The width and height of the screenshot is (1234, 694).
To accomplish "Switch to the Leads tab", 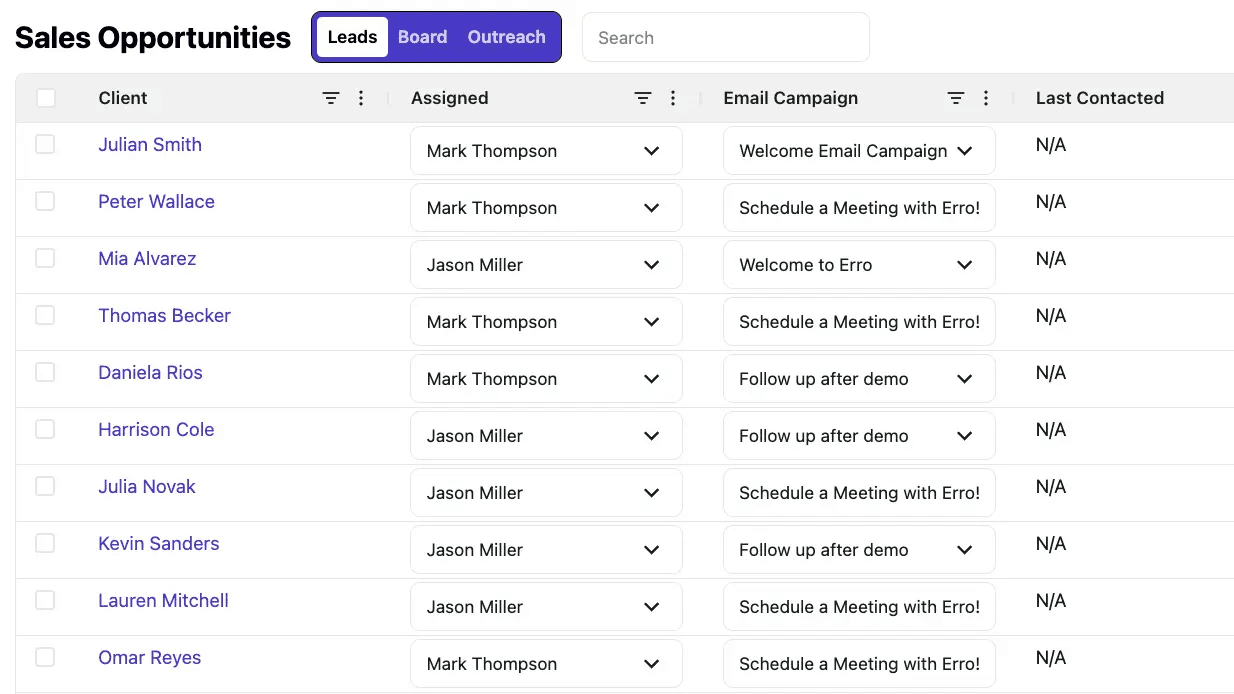I will [352, 37].
